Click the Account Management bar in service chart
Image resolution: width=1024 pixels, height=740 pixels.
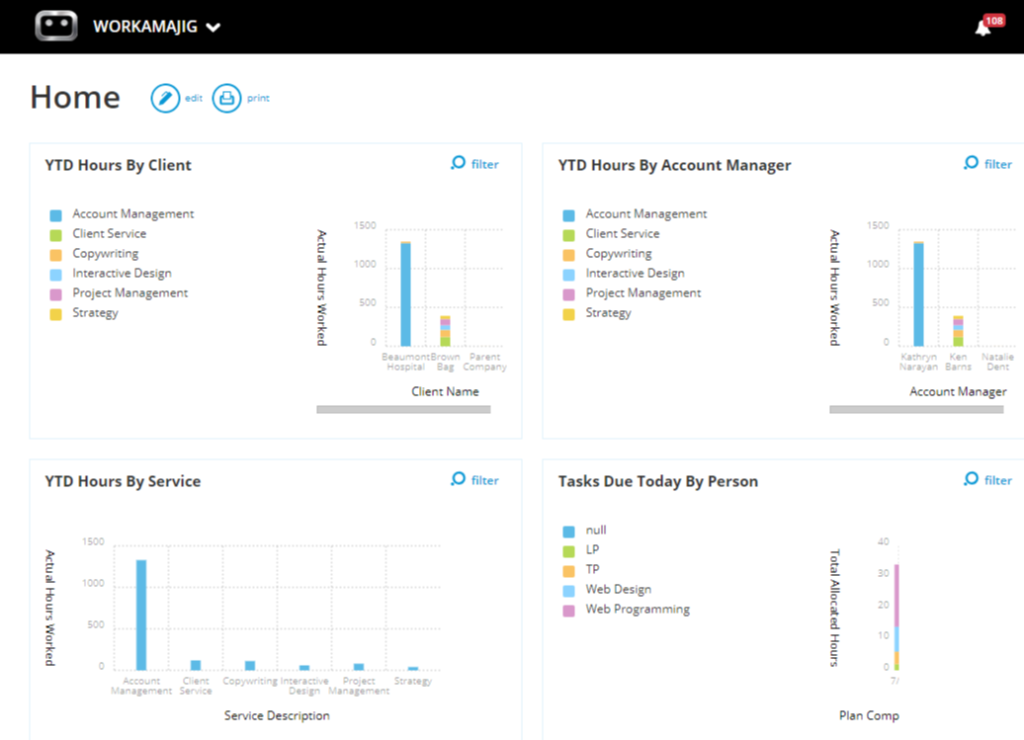pos(141,615)
